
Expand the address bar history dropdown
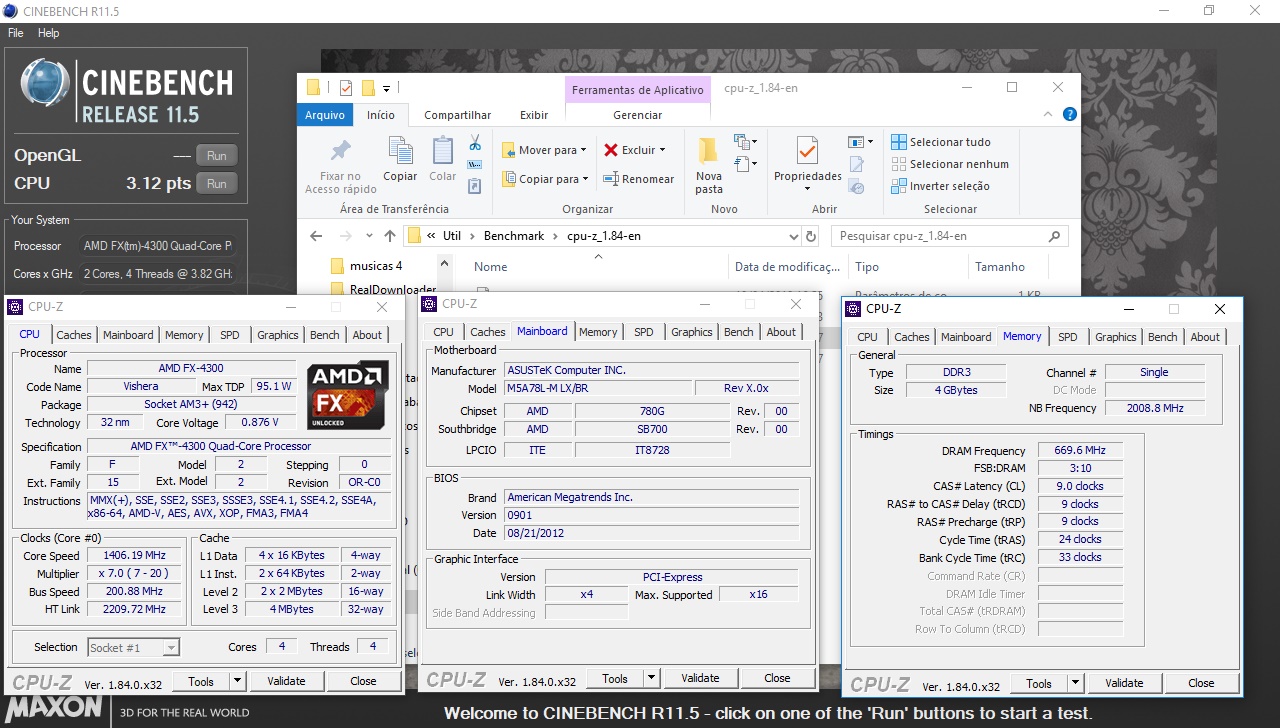pyautogui.click(x=792, y=237)
